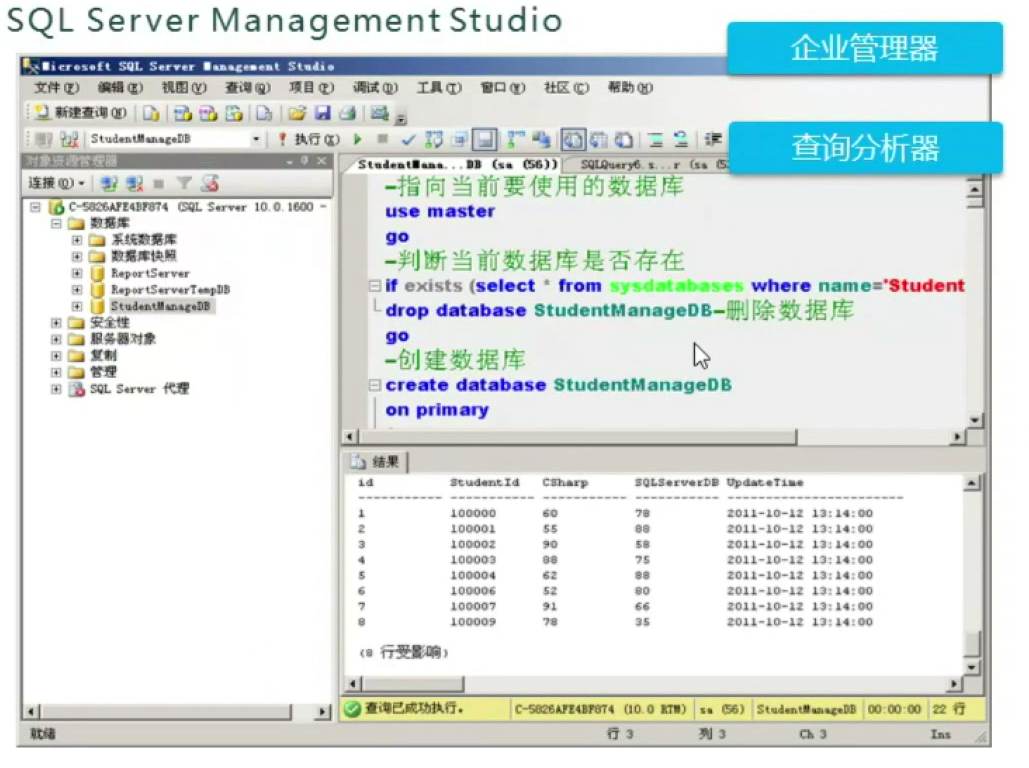Pin the Object Explorer panel
This screenshot has height=768, width=1029.
click(x=304, y=160)
